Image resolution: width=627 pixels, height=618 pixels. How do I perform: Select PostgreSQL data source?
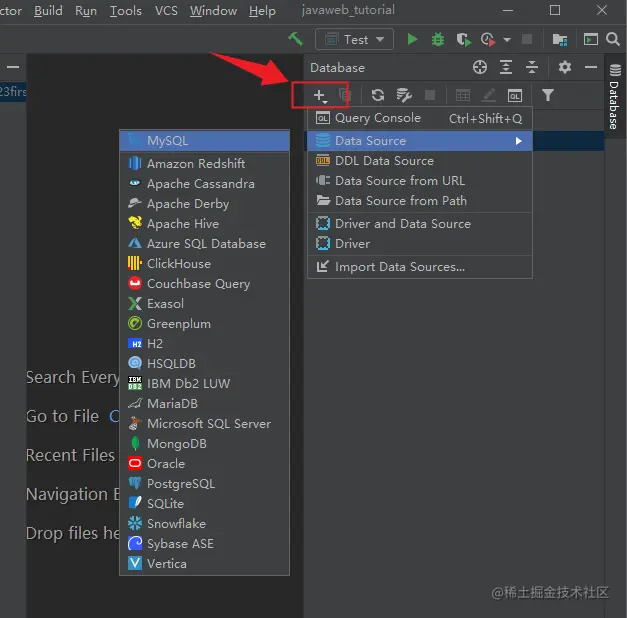point(204,484)
